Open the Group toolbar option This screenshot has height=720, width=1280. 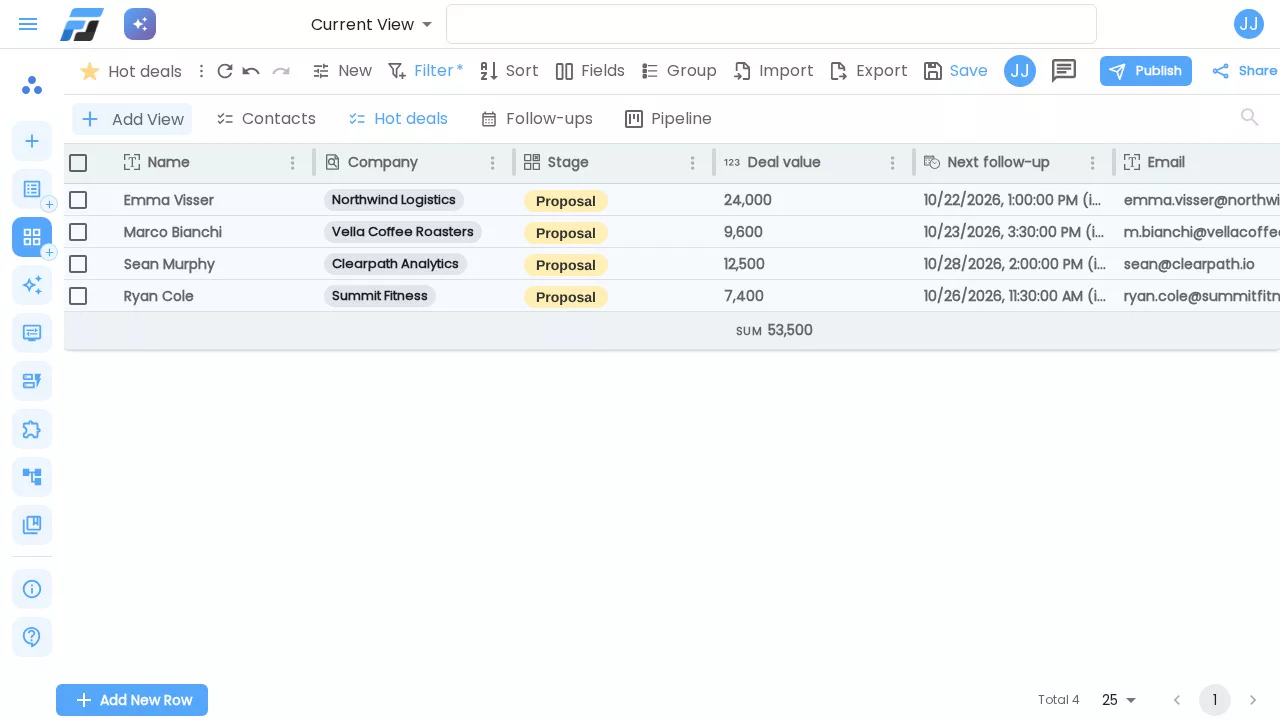click(679, 71)
